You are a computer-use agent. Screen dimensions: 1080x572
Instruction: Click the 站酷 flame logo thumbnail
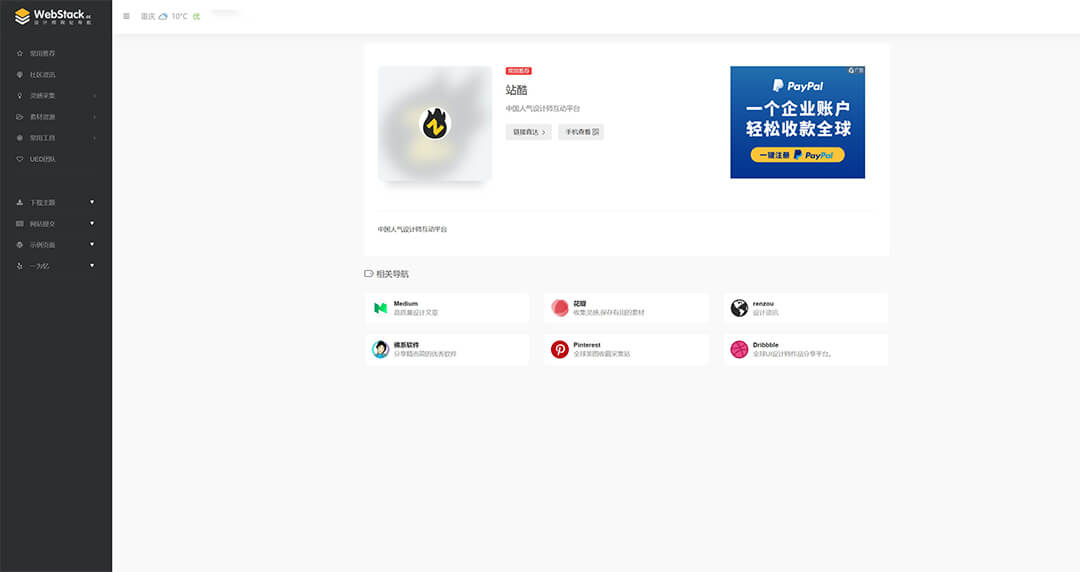coord(435,124)
